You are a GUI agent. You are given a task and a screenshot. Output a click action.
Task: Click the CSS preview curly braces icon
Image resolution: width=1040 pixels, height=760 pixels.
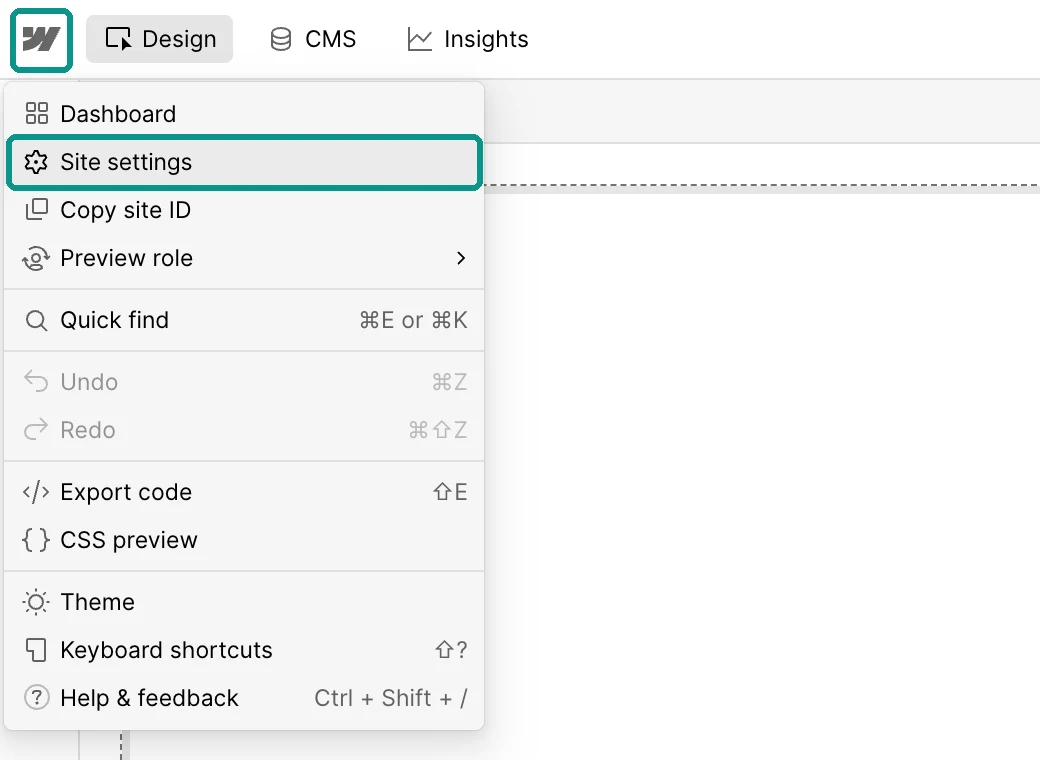(x=36, y=540)
